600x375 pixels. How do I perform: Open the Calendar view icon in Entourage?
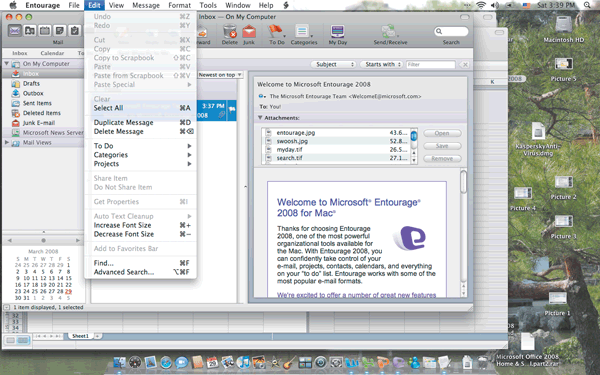pyautogui.click(x=45, y=31)
